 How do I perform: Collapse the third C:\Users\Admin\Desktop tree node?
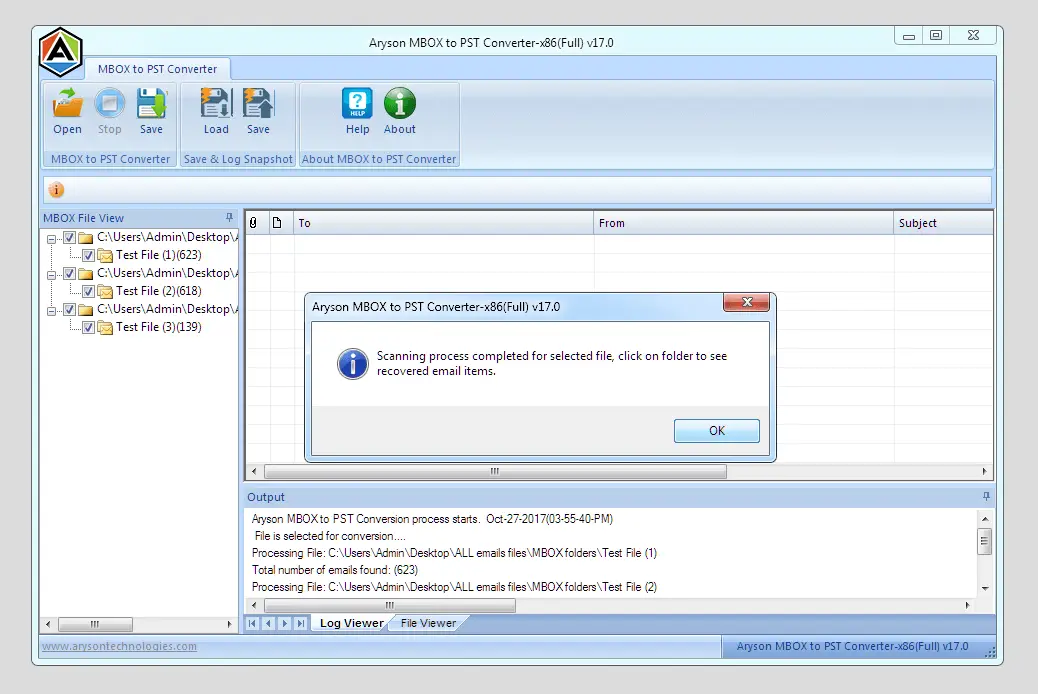click(51, 311)
